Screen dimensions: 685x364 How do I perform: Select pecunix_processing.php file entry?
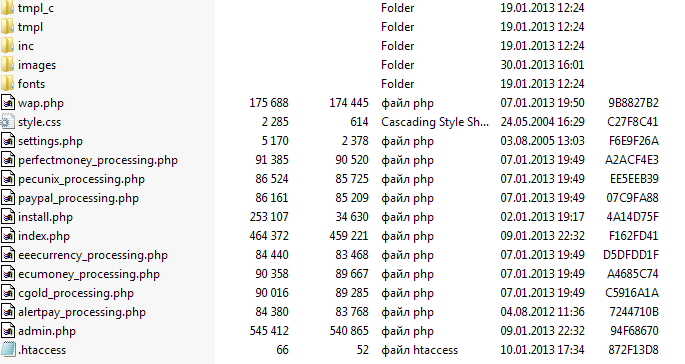[81, 179]
